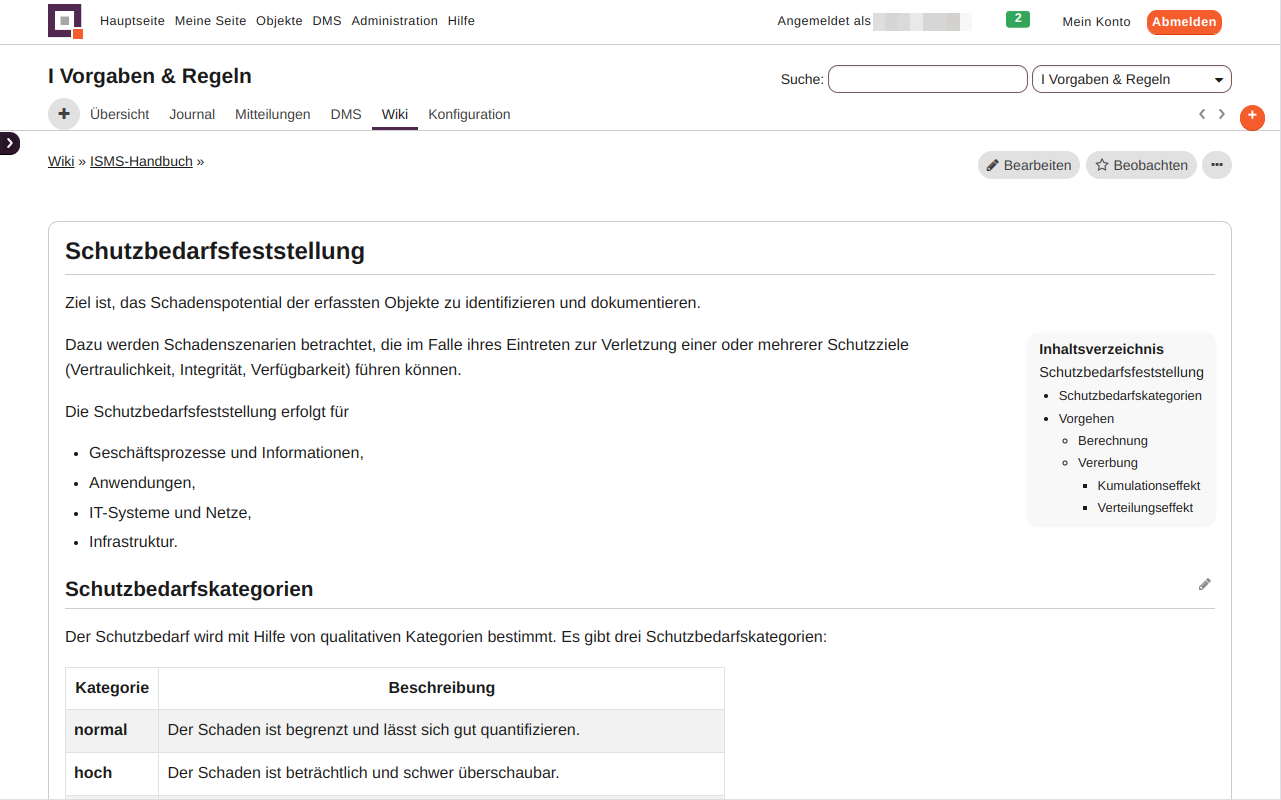Jump to Kumulationseffekt in the table of contents
Viewport: 1281px width, 800px height.
point(1148,485)
